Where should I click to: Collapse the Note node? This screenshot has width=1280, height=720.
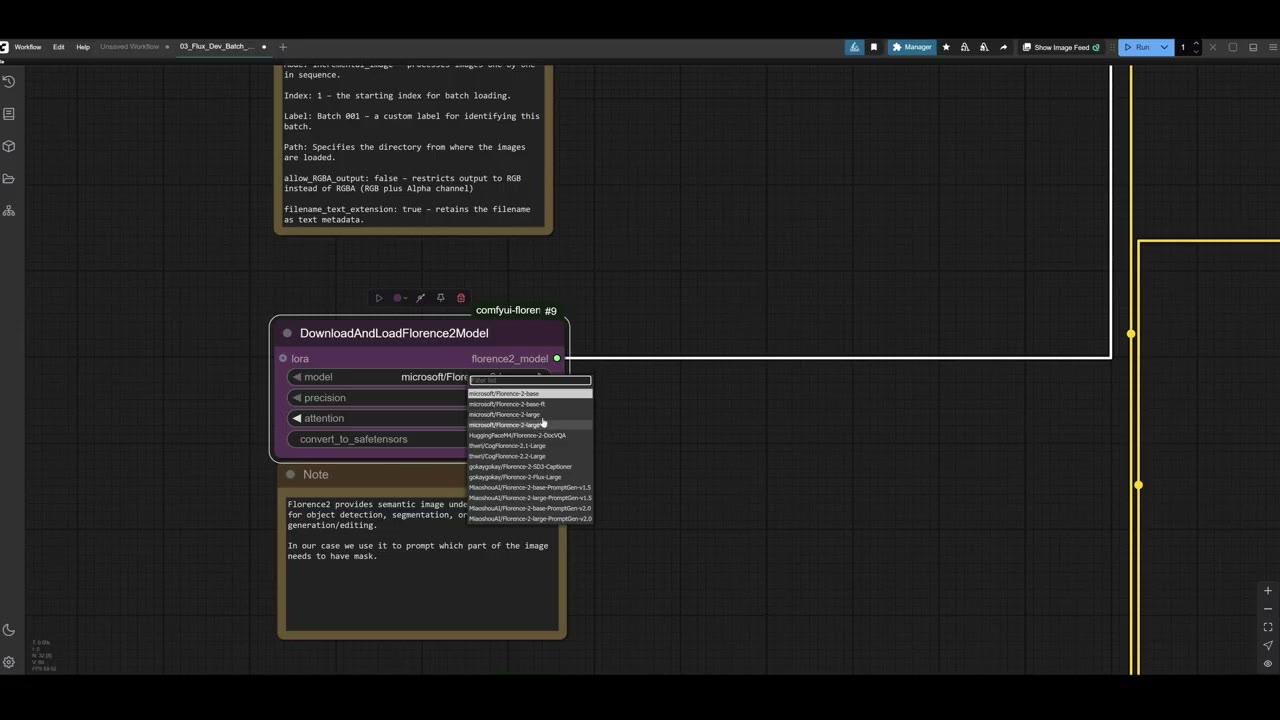click(x=290, y=475)
